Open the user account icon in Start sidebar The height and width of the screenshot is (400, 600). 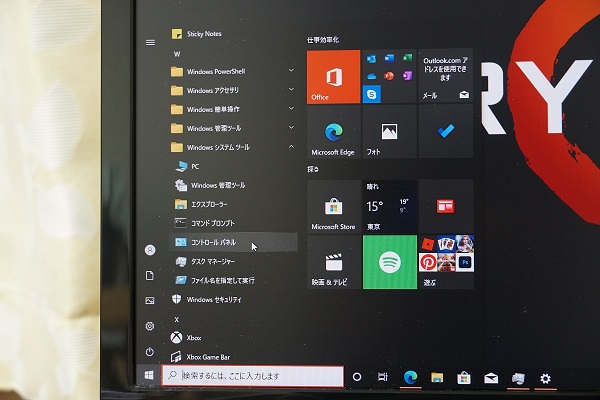(x=150, y=250)
